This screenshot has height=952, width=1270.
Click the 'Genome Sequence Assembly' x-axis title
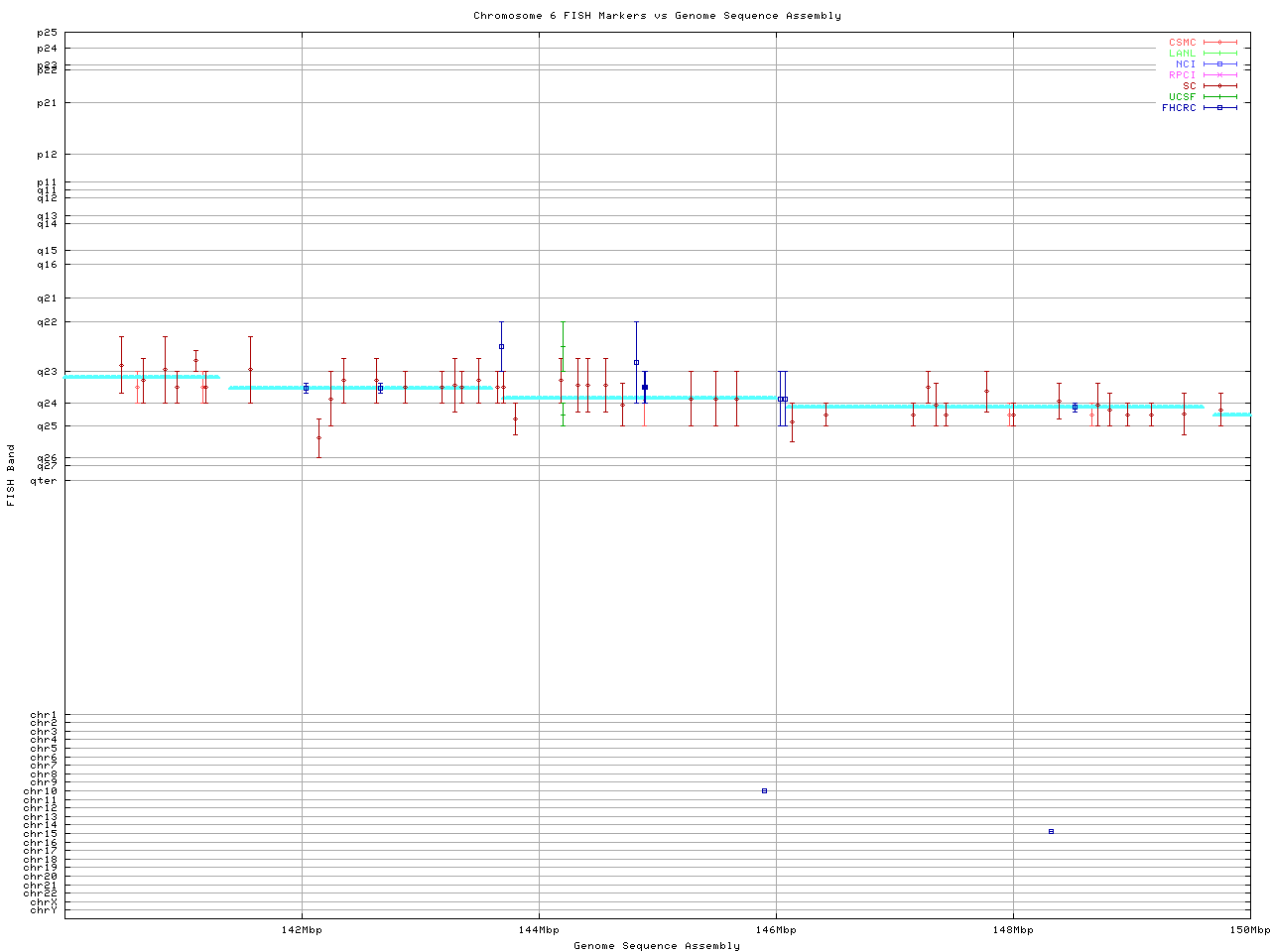click(657, 946)
